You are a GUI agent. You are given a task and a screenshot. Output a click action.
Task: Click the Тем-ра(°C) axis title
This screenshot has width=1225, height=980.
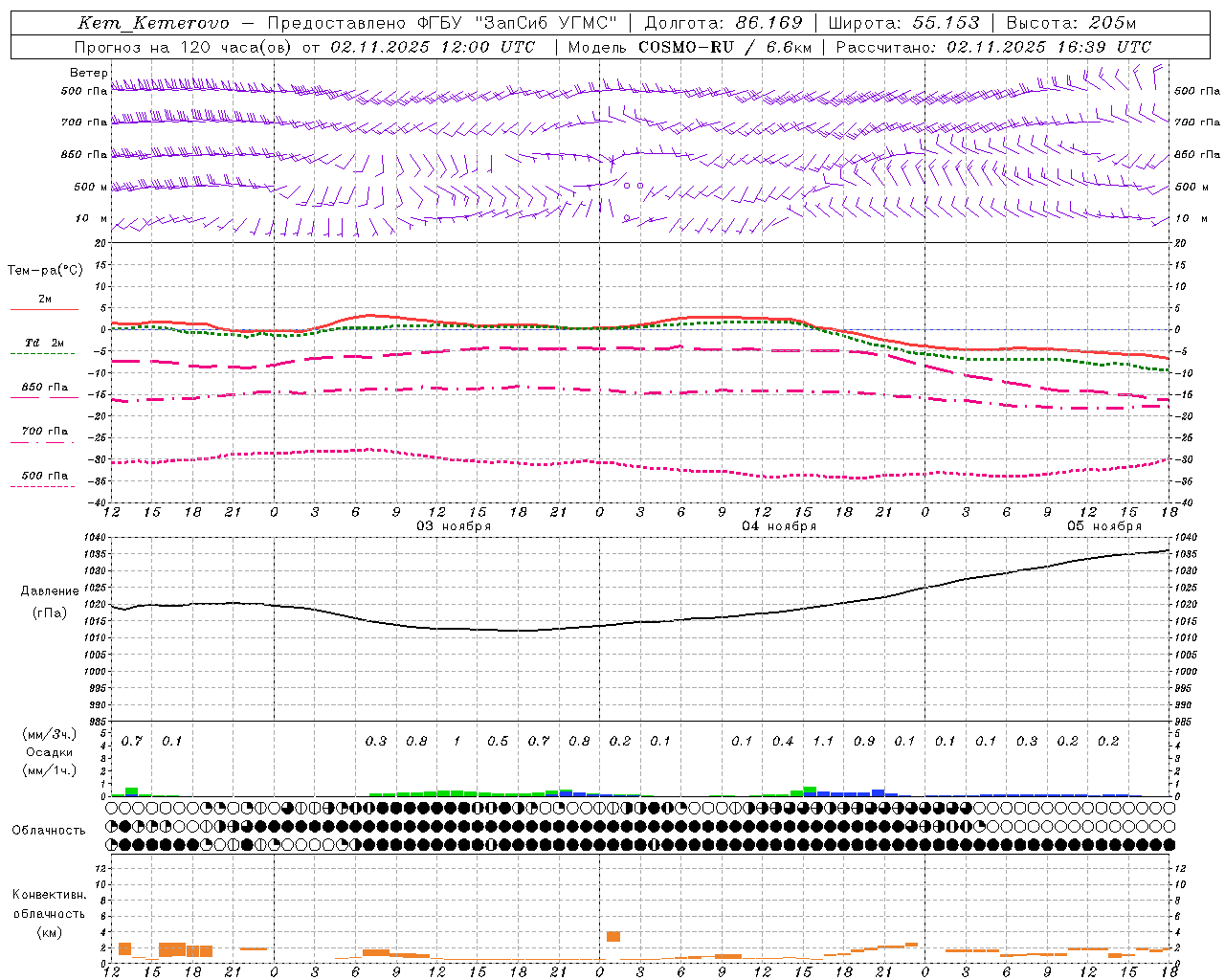(x=45, y=271)
